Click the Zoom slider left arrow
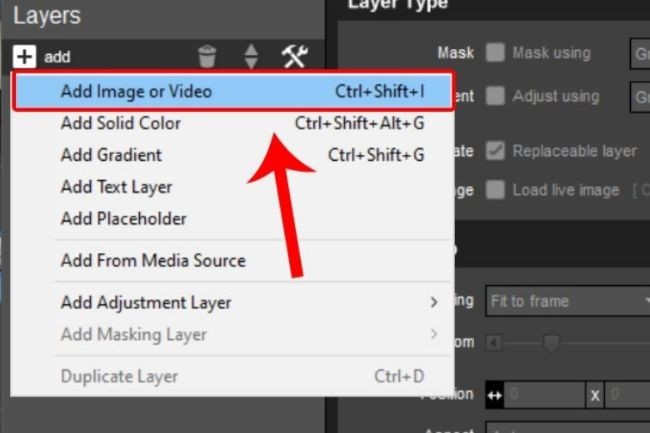Screen dimensions: 650x433 tap(494, 343)
